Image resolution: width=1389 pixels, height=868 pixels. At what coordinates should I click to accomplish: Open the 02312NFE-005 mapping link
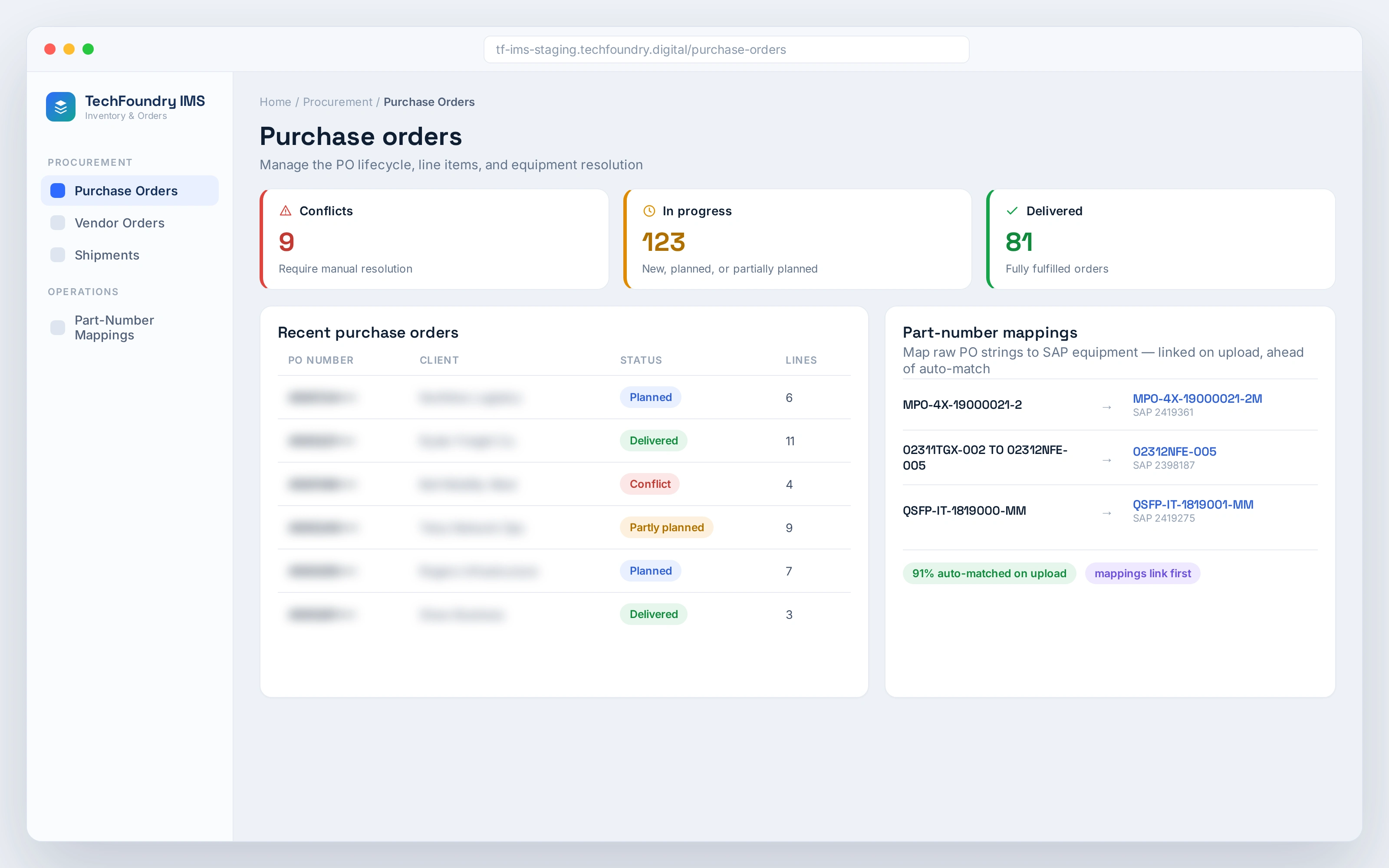(x=1174, y=451)
